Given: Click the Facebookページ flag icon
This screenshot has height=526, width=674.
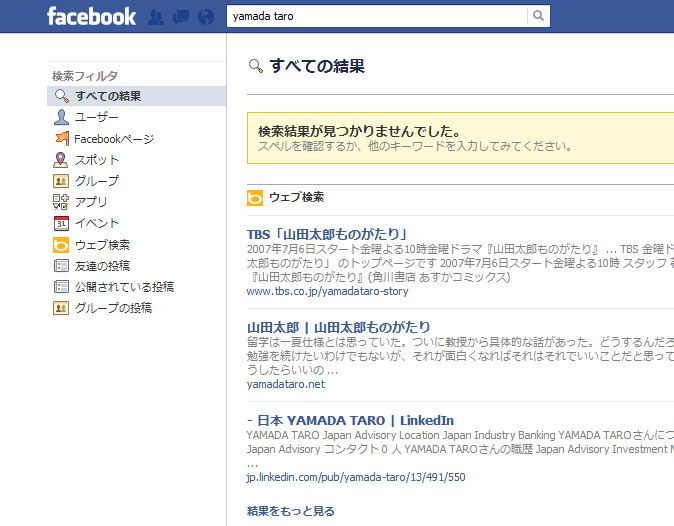Looking at the screenshot, I should pos(62,138).
